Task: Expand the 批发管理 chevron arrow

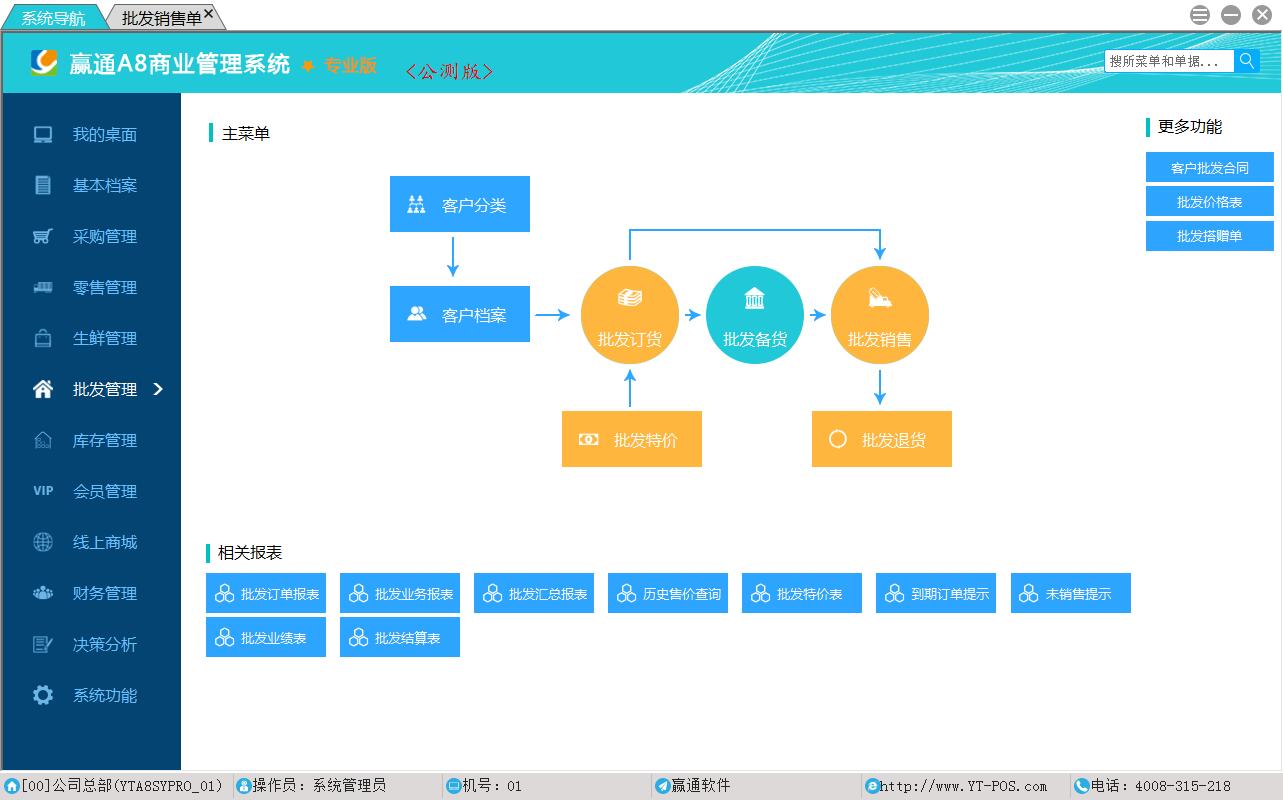Action: [x=158, y=389]
